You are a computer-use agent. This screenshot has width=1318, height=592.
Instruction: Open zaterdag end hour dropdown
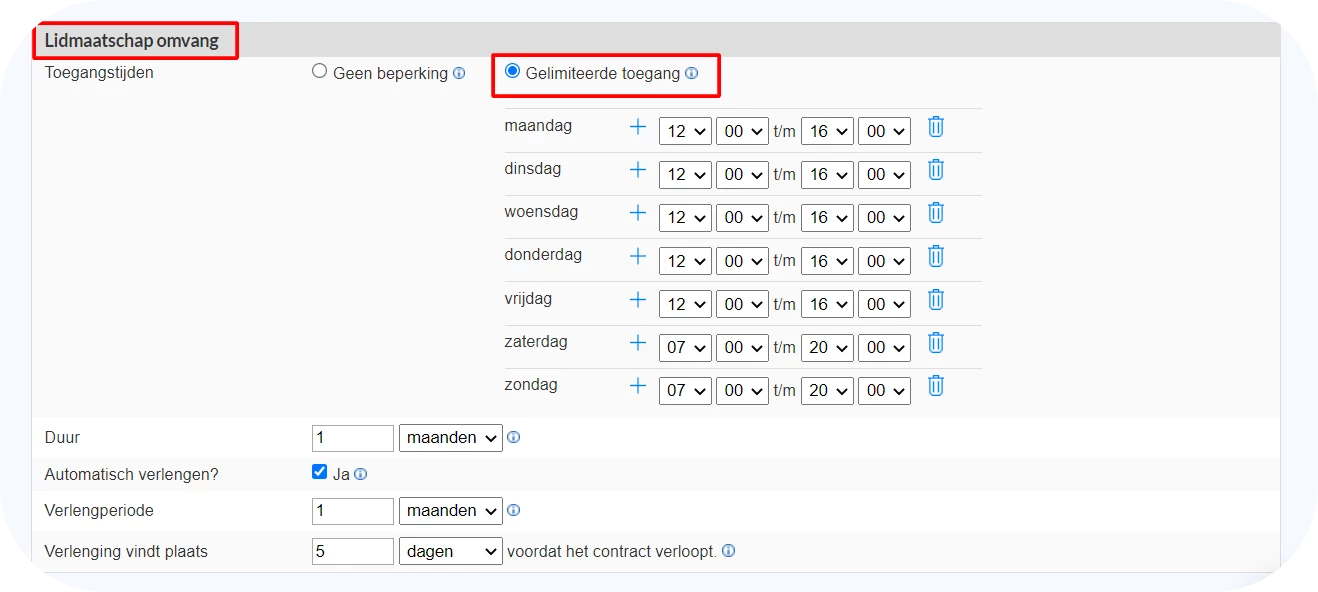click(x=827, y=347)
